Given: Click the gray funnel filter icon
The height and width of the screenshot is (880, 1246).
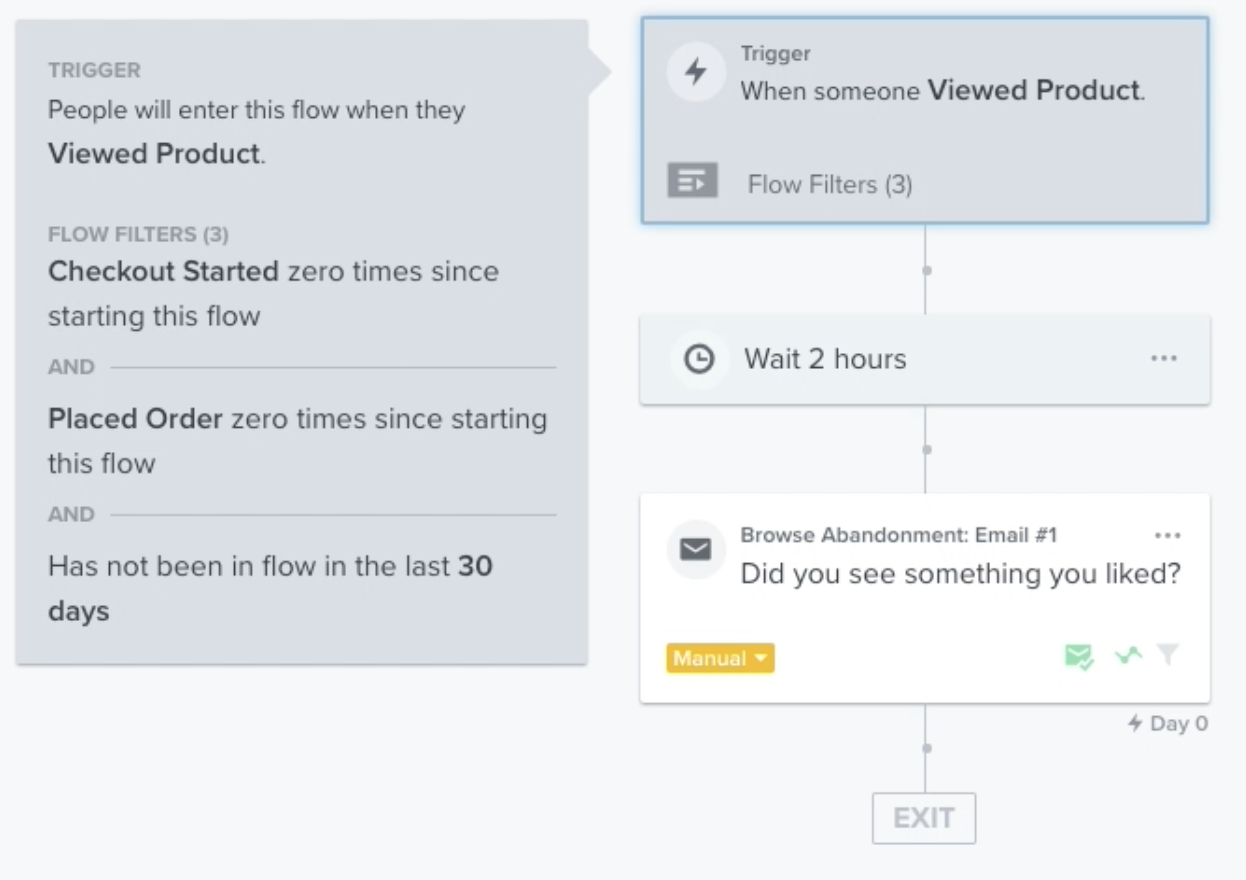Looking at the screenshot, I should 1167,655.
